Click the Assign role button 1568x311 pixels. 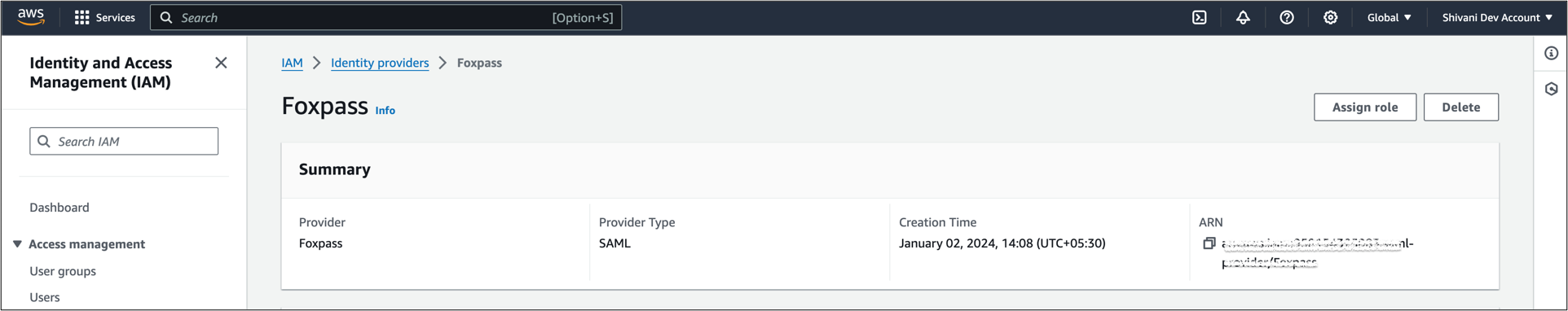[1365, 107]
